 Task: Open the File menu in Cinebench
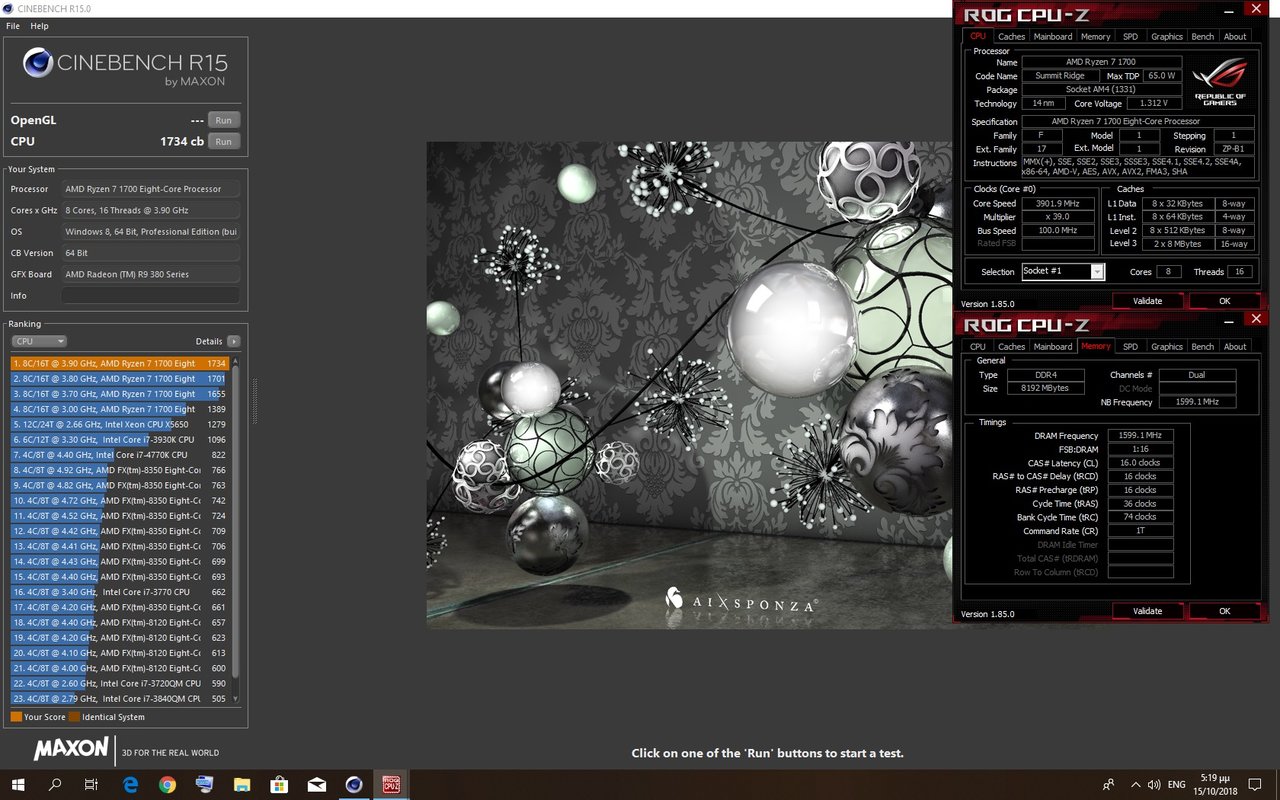(13, 25)
